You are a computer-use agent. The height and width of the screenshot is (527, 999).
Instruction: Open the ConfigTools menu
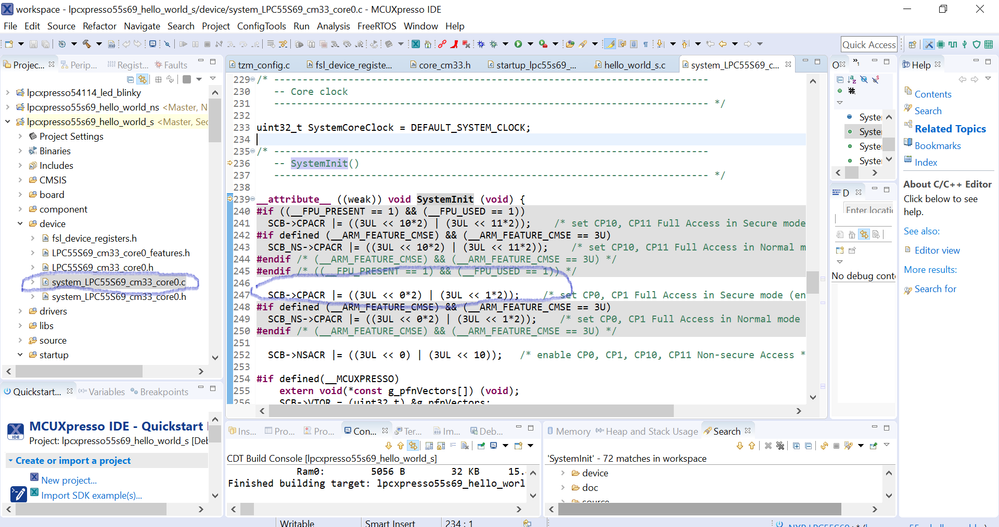pyautogui.click(x=261, y=26)
